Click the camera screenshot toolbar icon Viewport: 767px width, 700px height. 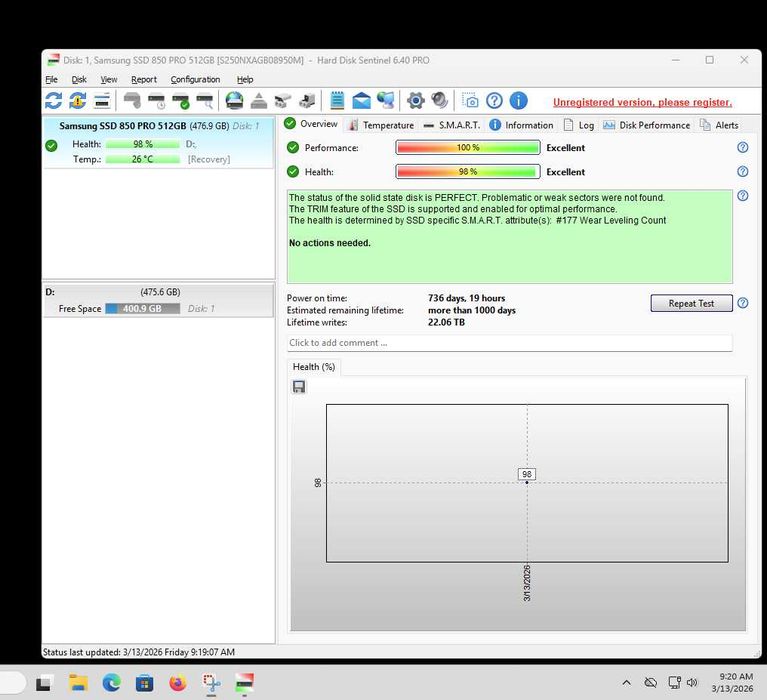click(x=470, y=101)
